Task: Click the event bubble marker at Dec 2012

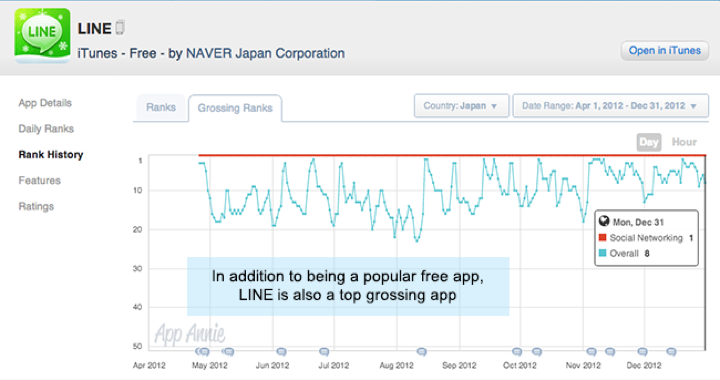Action: [x=642, y=352]
